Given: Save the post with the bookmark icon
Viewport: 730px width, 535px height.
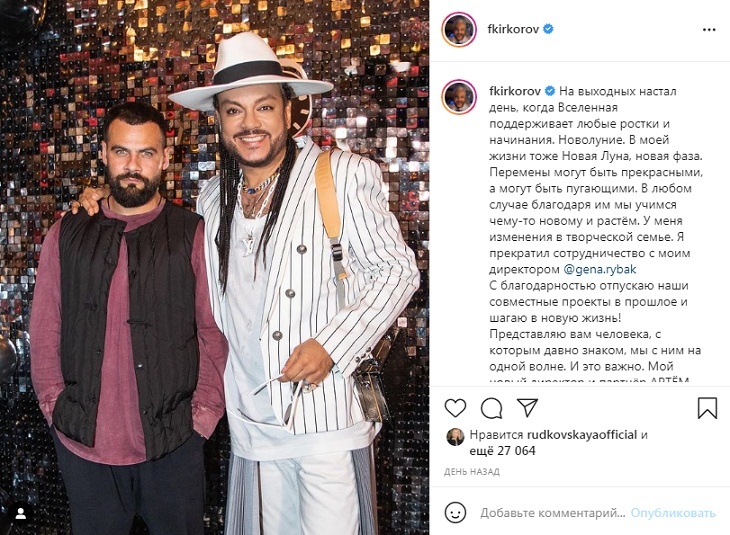Looking at the screenshot, I should [707, 408].
